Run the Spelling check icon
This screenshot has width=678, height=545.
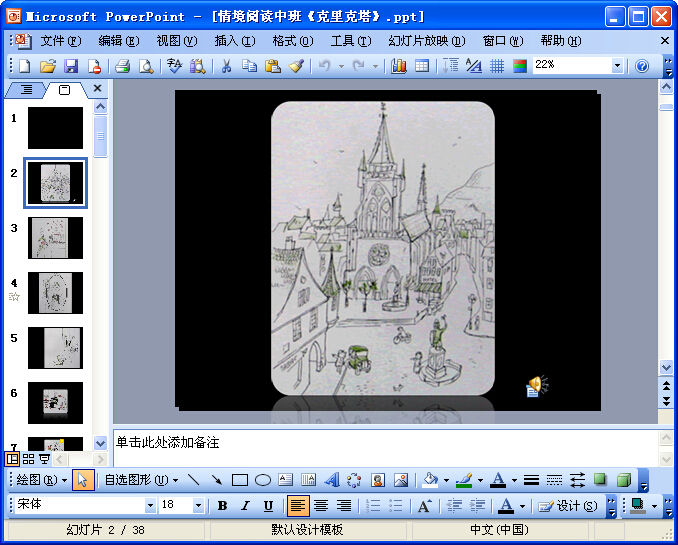coord(174,66)
